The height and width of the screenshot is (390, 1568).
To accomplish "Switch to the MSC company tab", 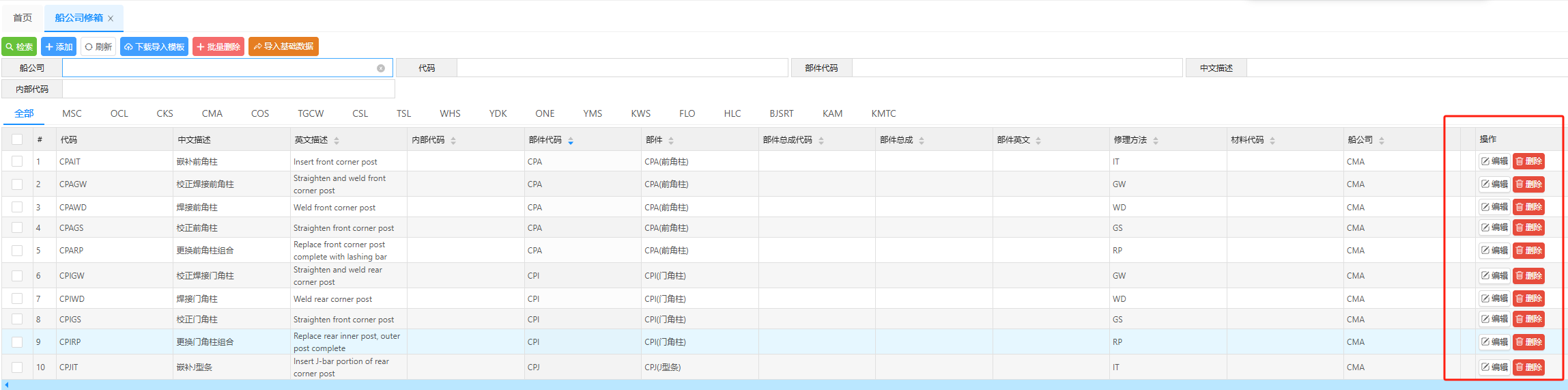I will pyautogui.click(x=72, y=113).
